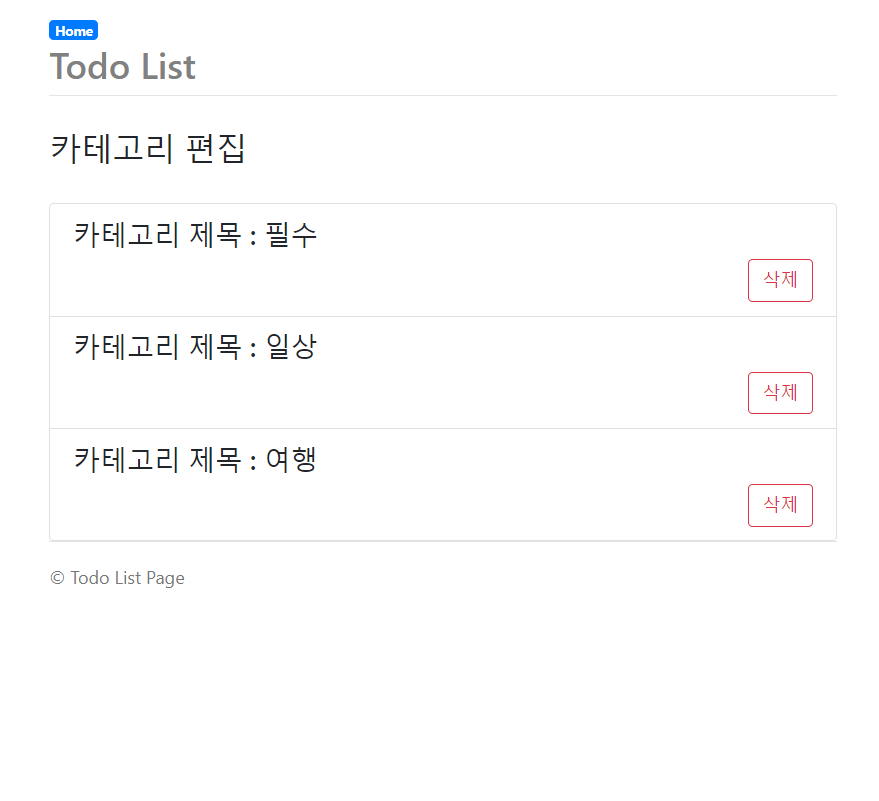This screenshot has height=801, width=879.
Task: Remove the first category using its 삭제 button
Action: [x=780, y=280]
